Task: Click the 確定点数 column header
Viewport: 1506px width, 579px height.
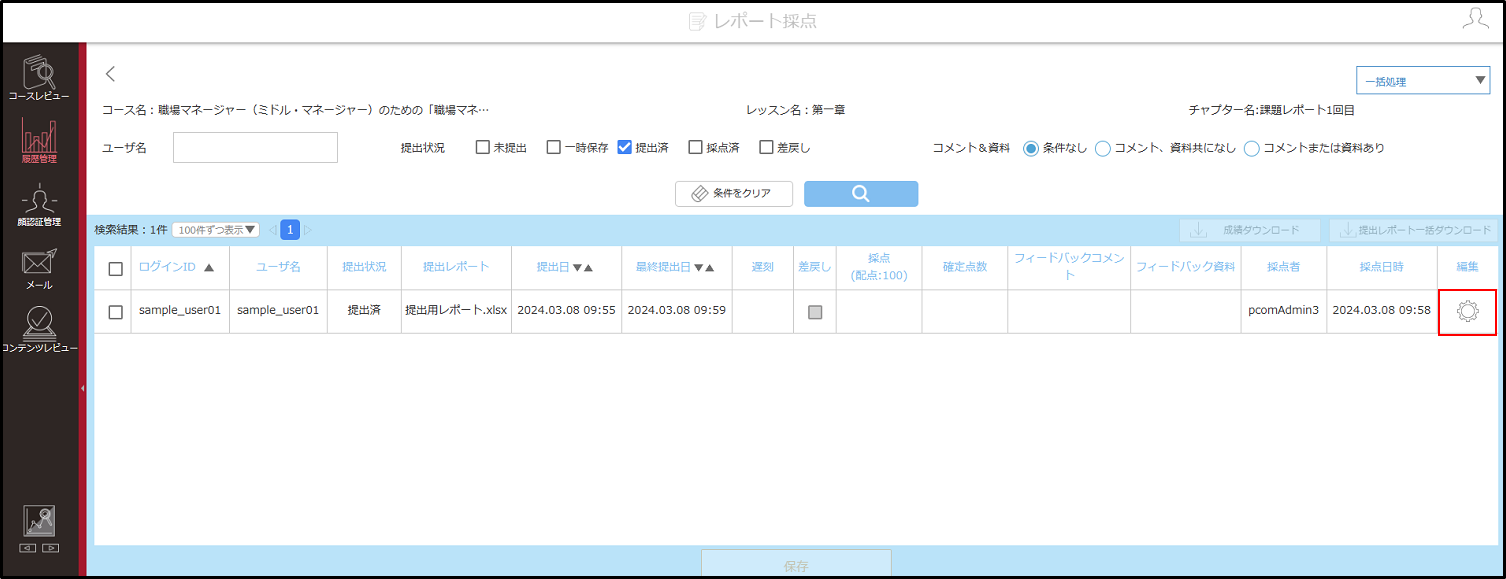Action: click(965, 267)
